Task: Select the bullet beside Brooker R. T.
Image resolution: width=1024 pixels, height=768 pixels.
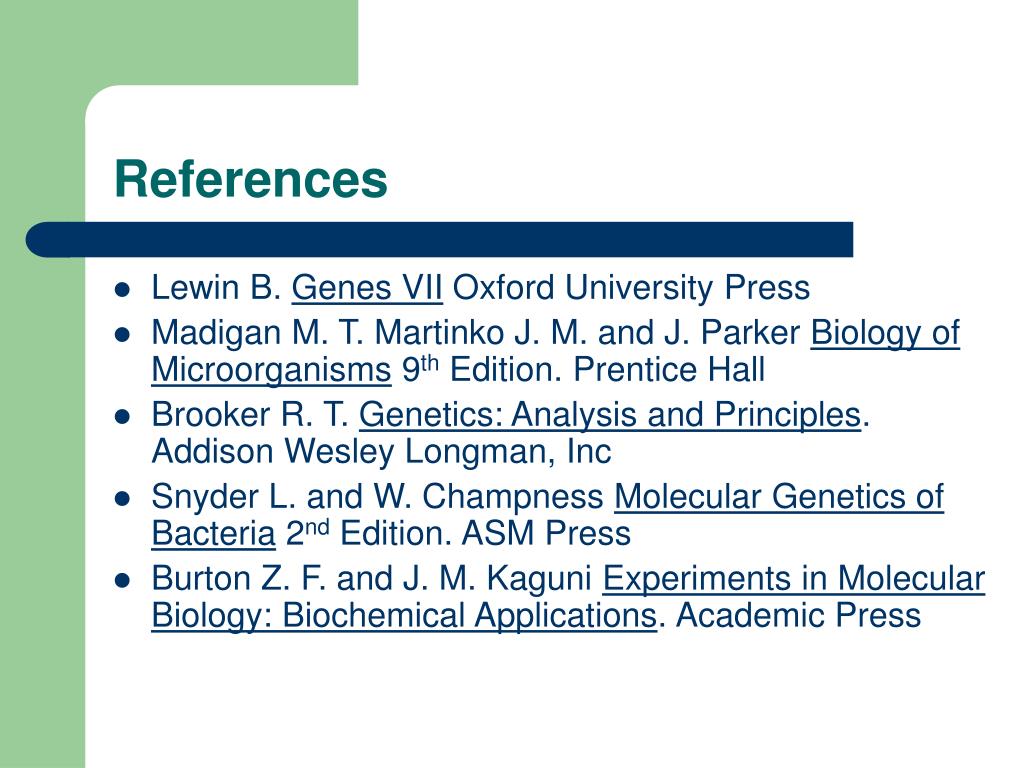Action: 122,417
